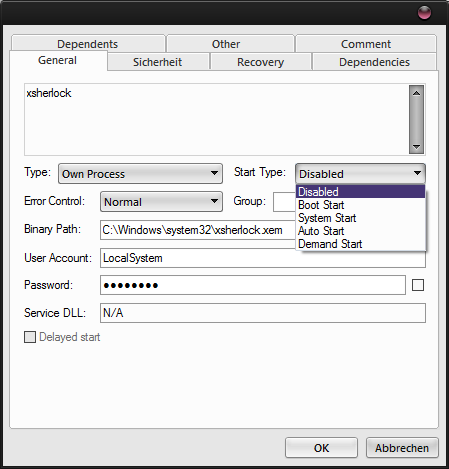Open the Type dropdown showing Own Process

click(x=140, y=174)
